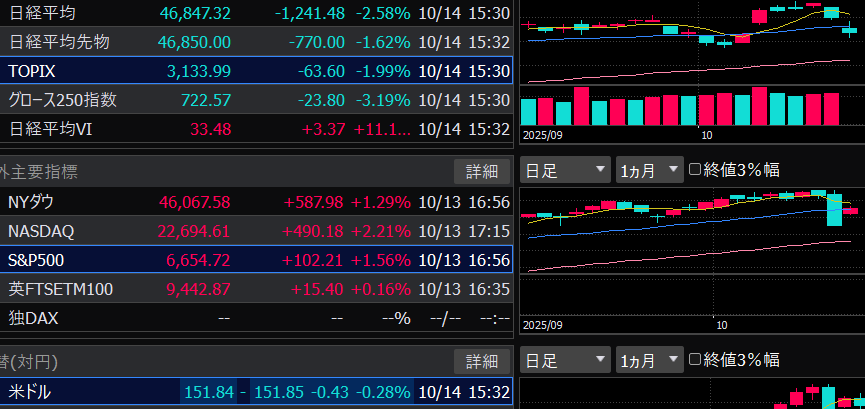Open the 1ヵ月 period dropdown above the S&P500 chart
The width and height of the screenshot is (865, 409).
649,170
